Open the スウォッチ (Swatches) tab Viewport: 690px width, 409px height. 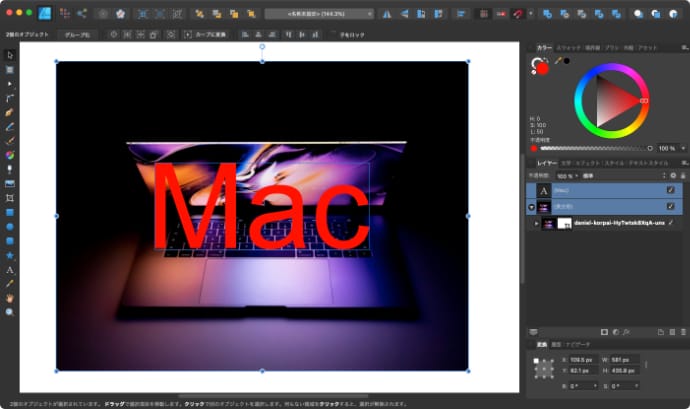(x=566, y=47)
